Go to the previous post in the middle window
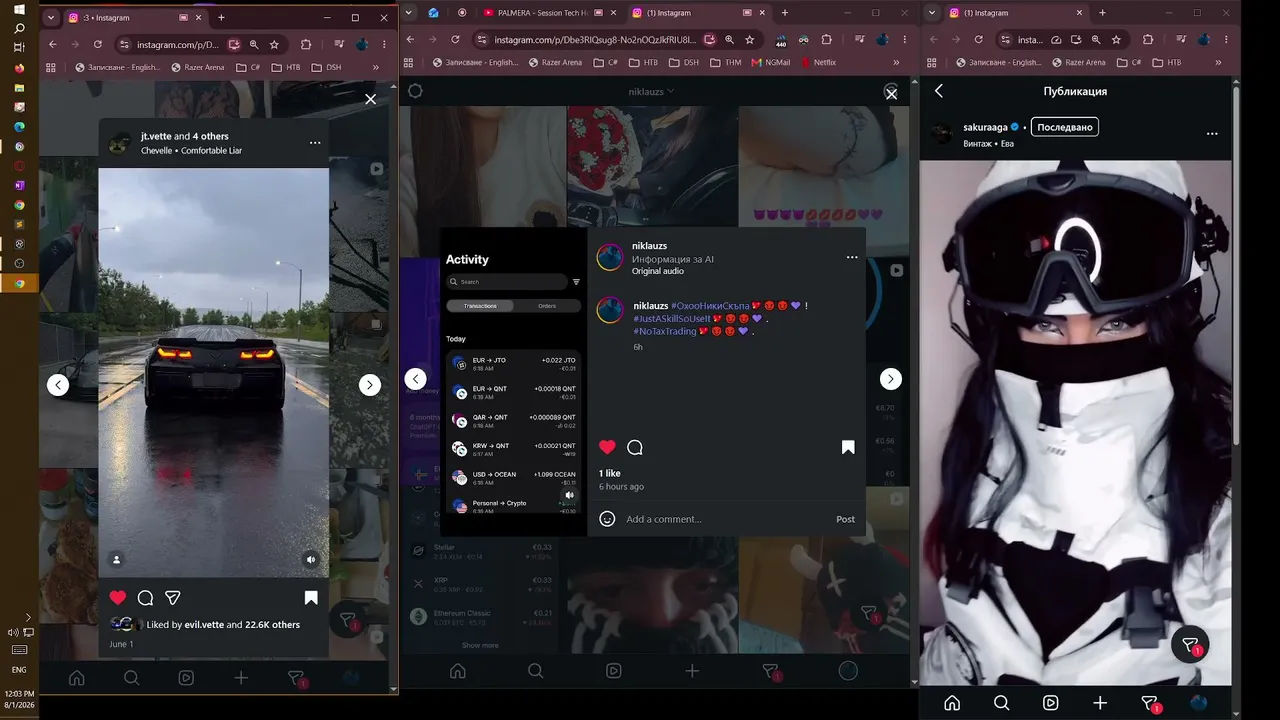This screenshot has height=720, width=1280. pos(415,379)
